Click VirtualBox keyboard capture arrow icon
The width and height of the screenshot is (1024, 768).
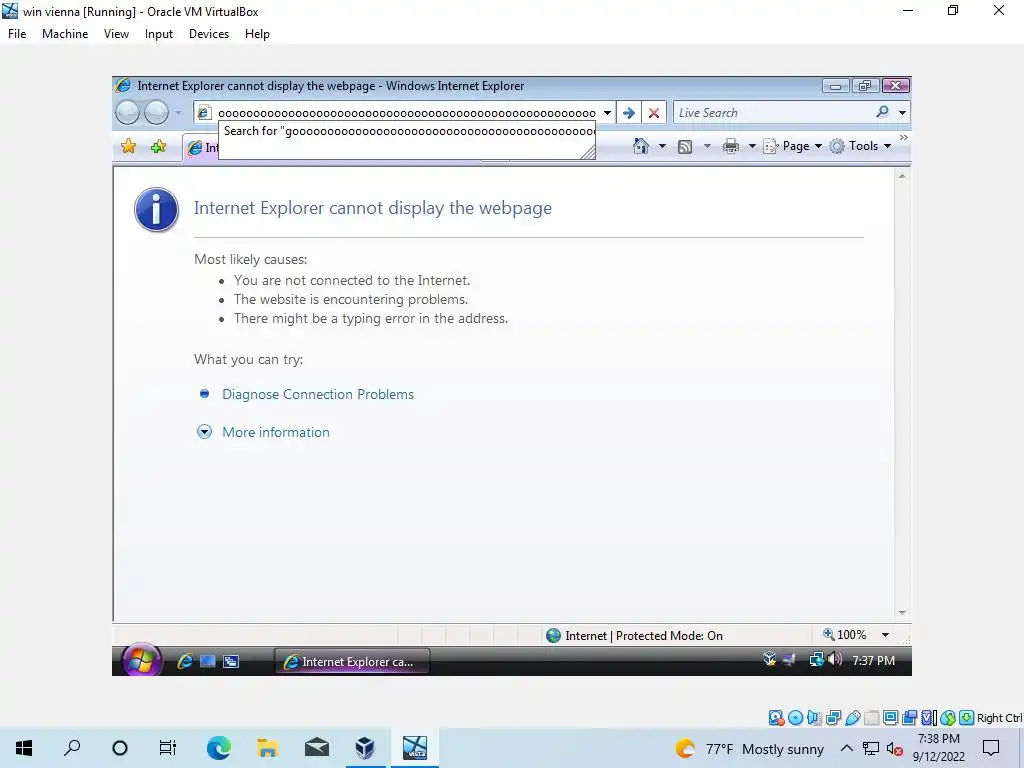(x=967, y=718)
